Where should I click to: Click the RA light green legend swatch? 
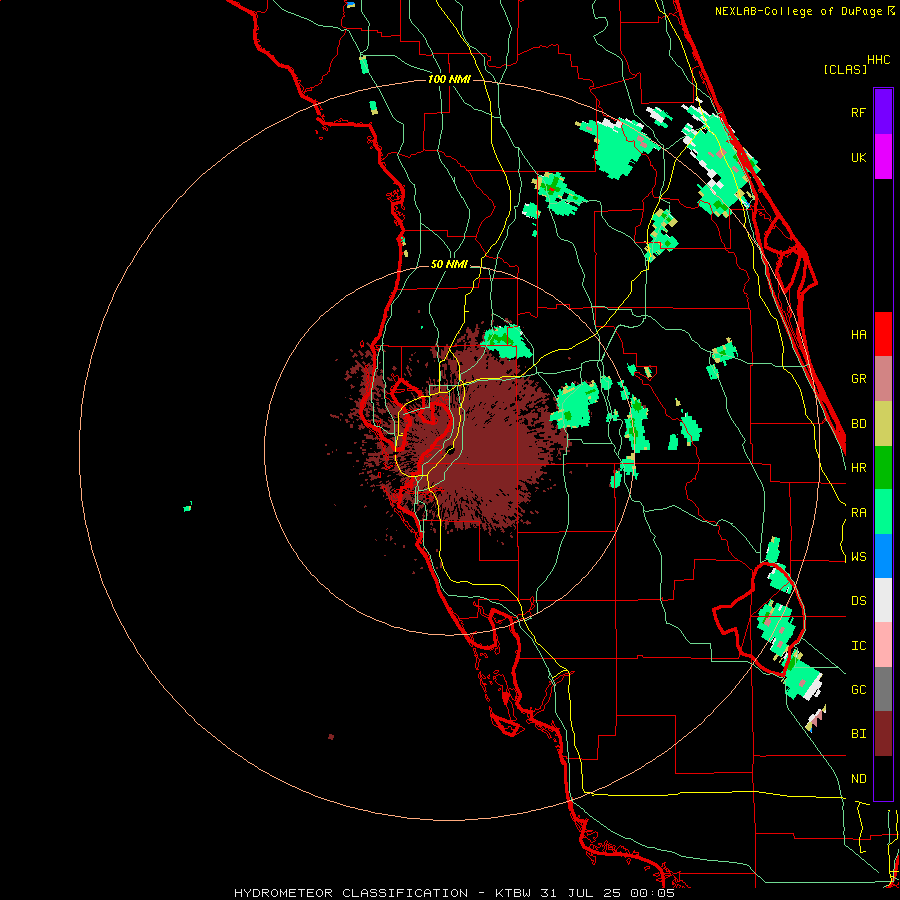click(x=883, y=512)
